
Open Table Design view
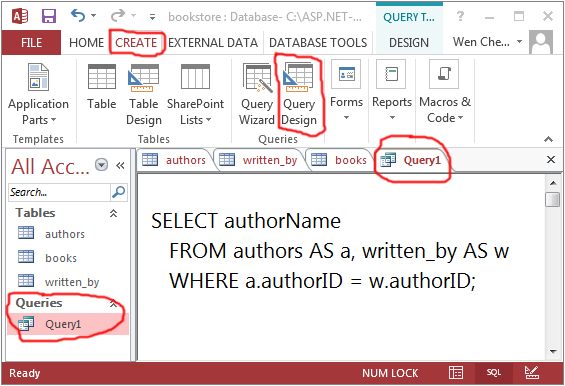[144, 94]
